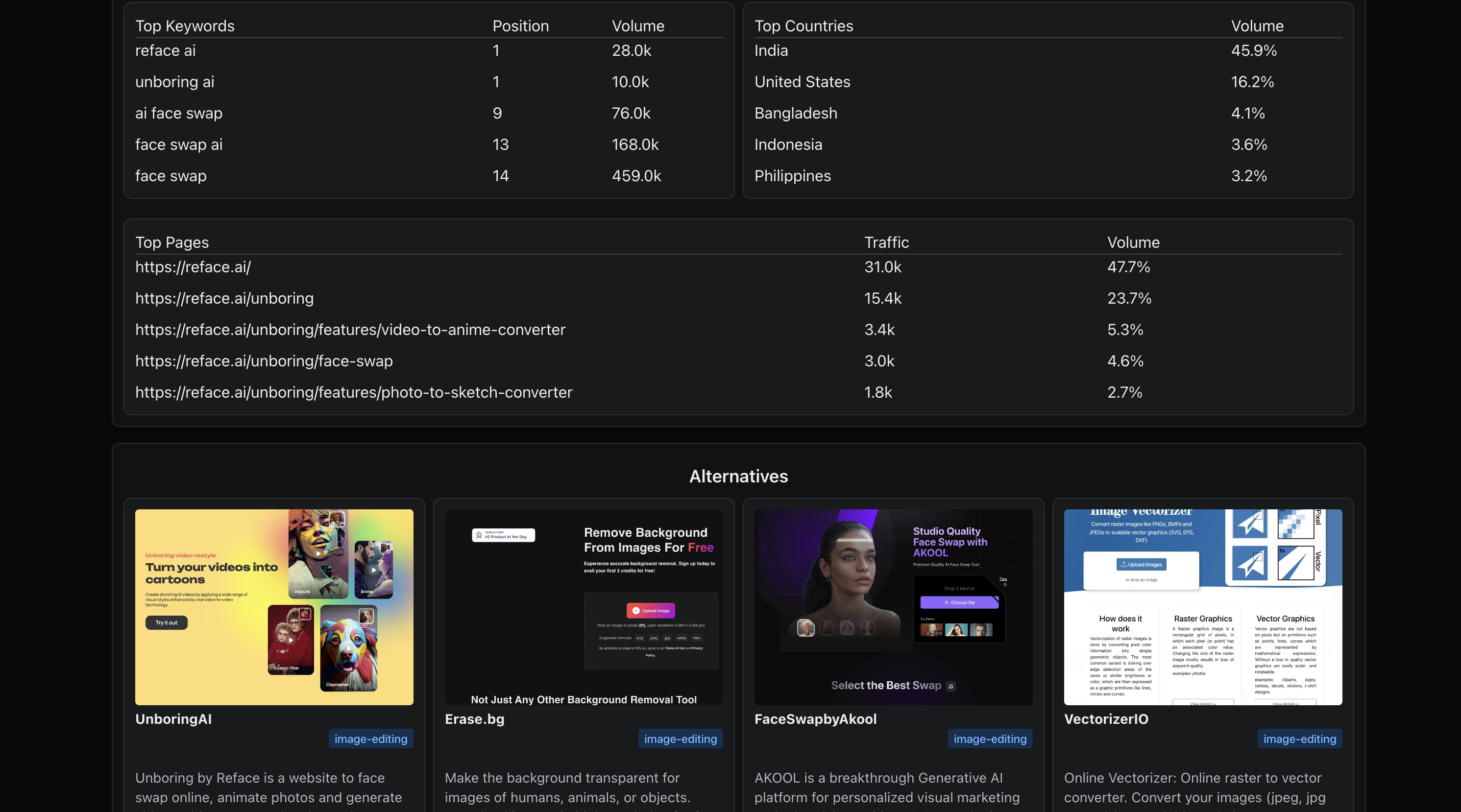
Task: Click the Erase.bg title link
Action: pos(475,719)
